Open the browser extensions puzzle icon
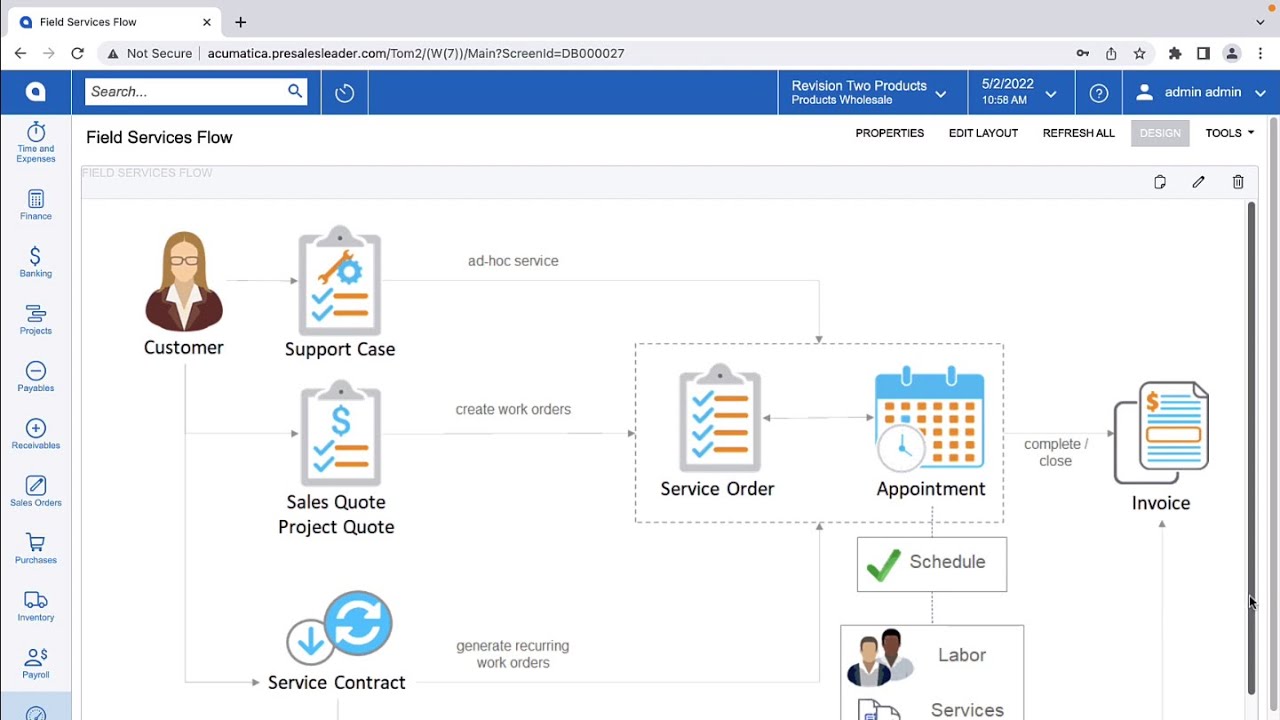The image size is (1280, 720). coord(1175,53)
